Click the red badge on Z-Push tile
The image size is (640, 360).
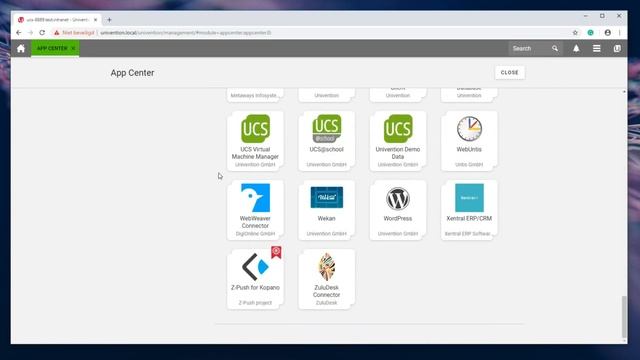[276, 252]
